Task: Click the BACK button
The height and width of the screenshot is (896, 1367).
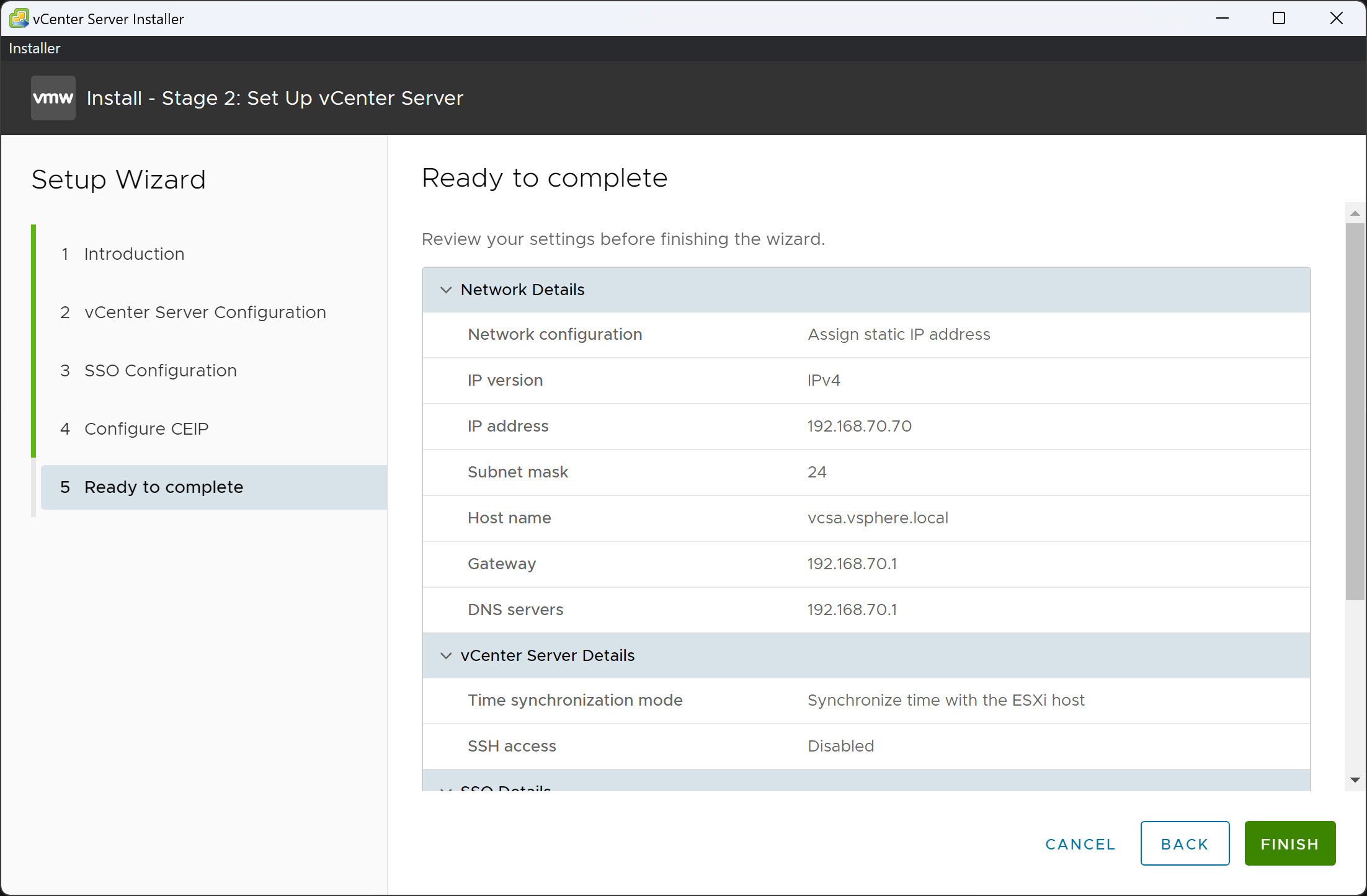Action: pyautogui.click(x=1184, y=843)
